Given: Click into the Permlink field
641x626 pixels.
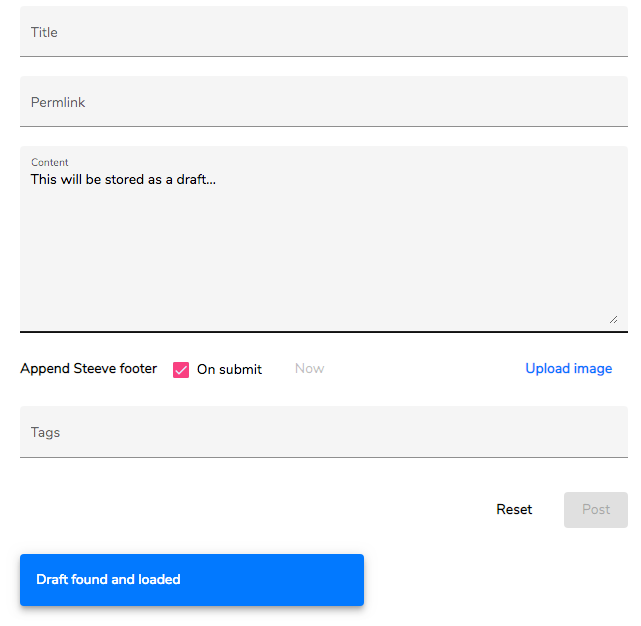Looking at the screenshot, I should click(x=324, y=102).
